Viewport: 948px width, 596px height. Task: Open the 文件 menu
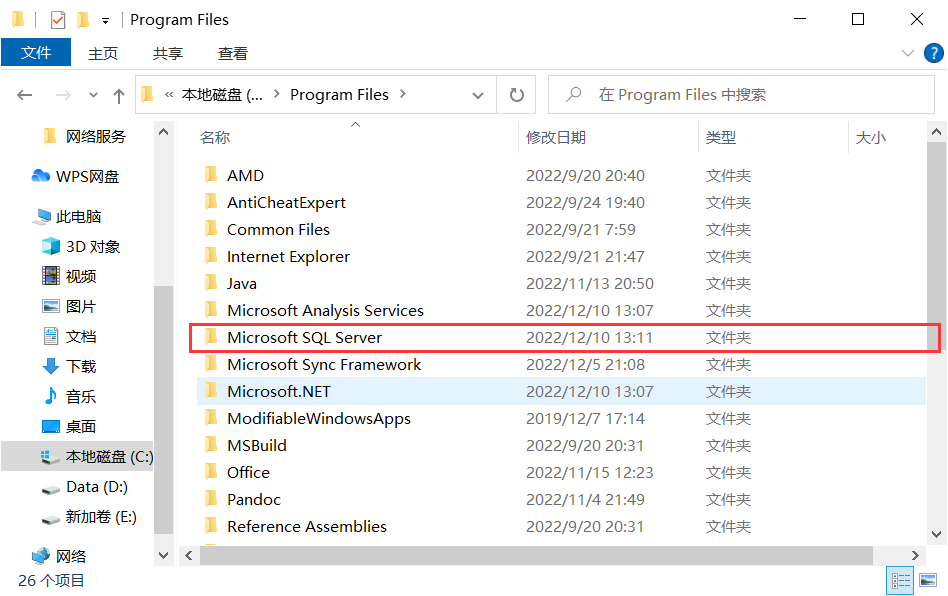[36, 53]
